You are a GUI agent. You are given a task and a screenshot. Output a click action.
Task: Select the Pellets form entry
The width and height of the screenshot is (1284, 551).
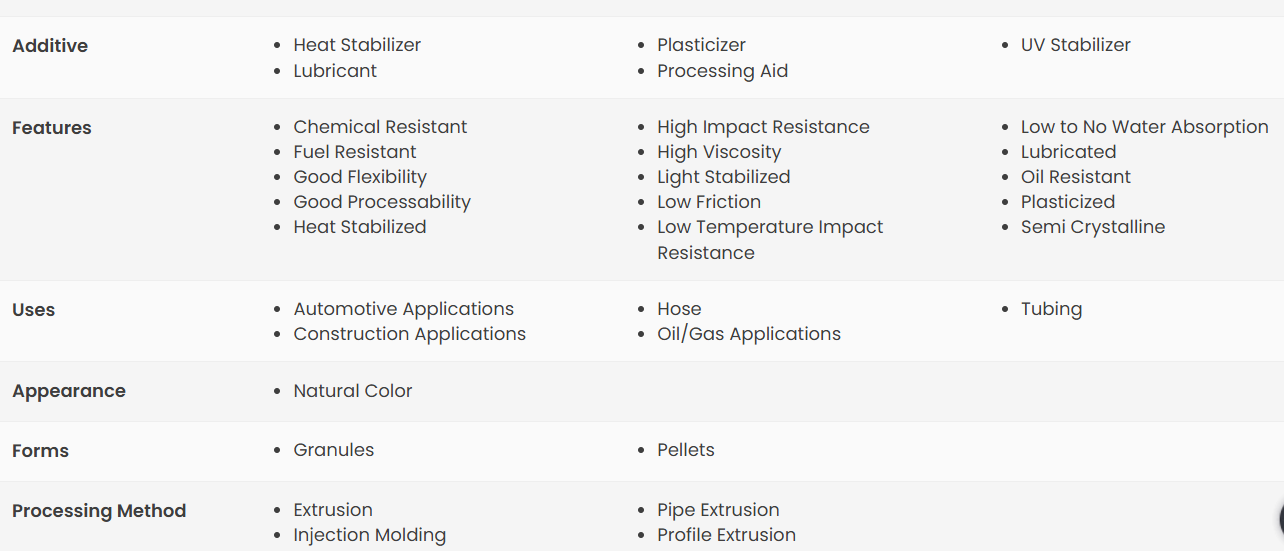[685, 450]
